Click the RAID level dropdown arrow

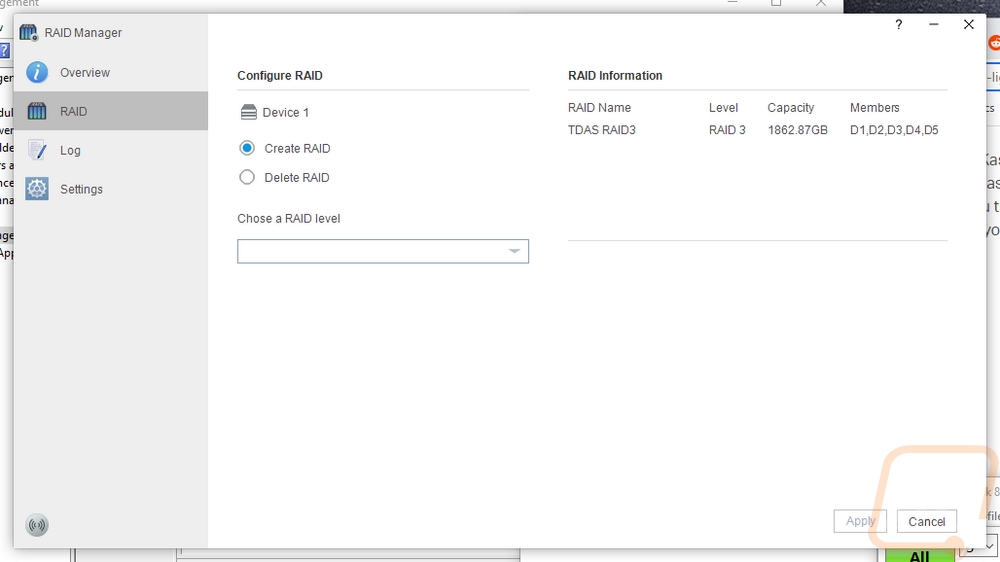click(514, 251)
